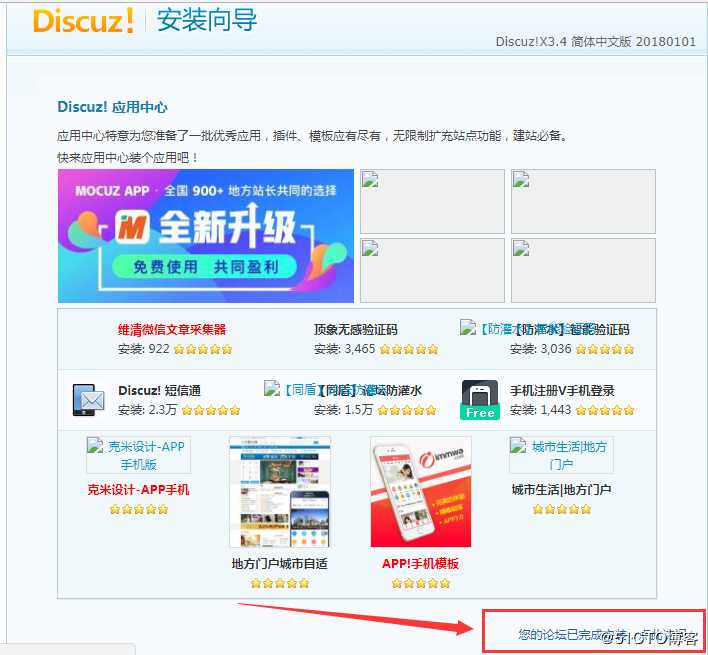The height and width of the screenshot is (655, 708).
Task: Open the bottom-left broken image placeholder beside banner
Action: click(432, 270)
